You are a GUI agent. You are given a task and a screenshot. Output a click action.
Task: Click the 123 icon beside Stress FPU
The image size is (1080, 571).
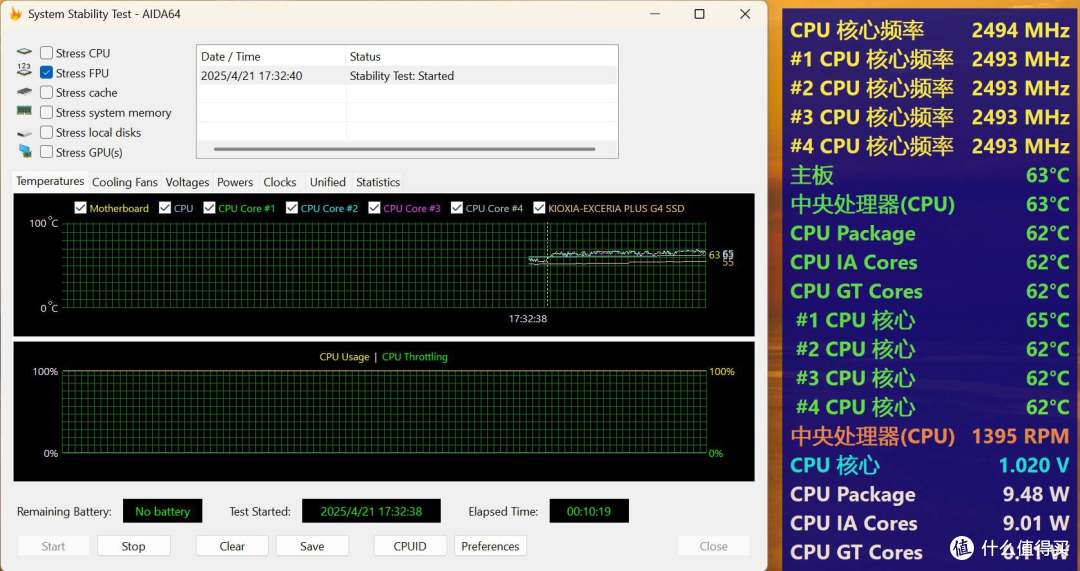coord(25,72)
